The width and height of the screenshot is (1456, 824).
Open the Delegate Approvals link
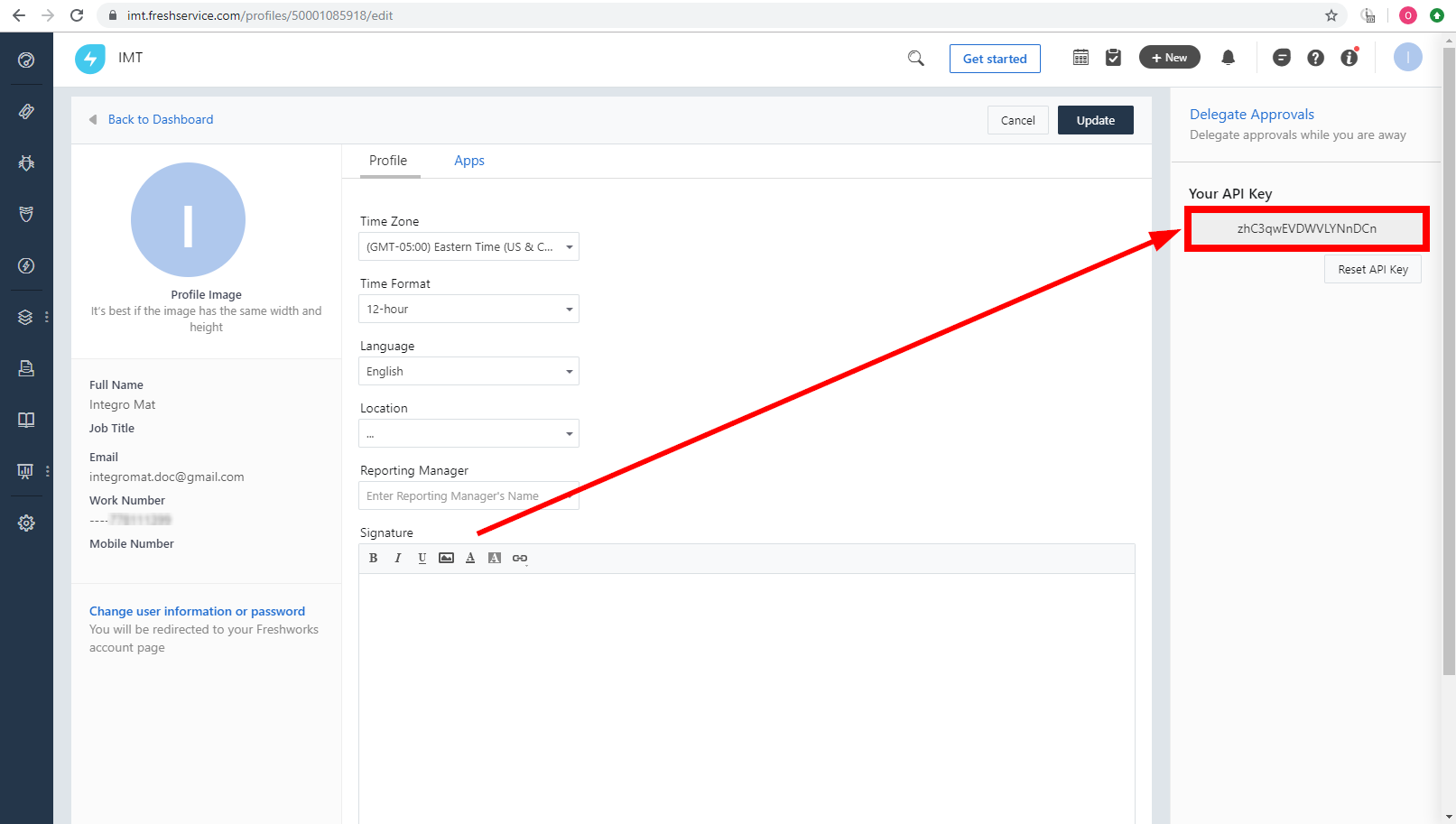(x=1252, y=114)
